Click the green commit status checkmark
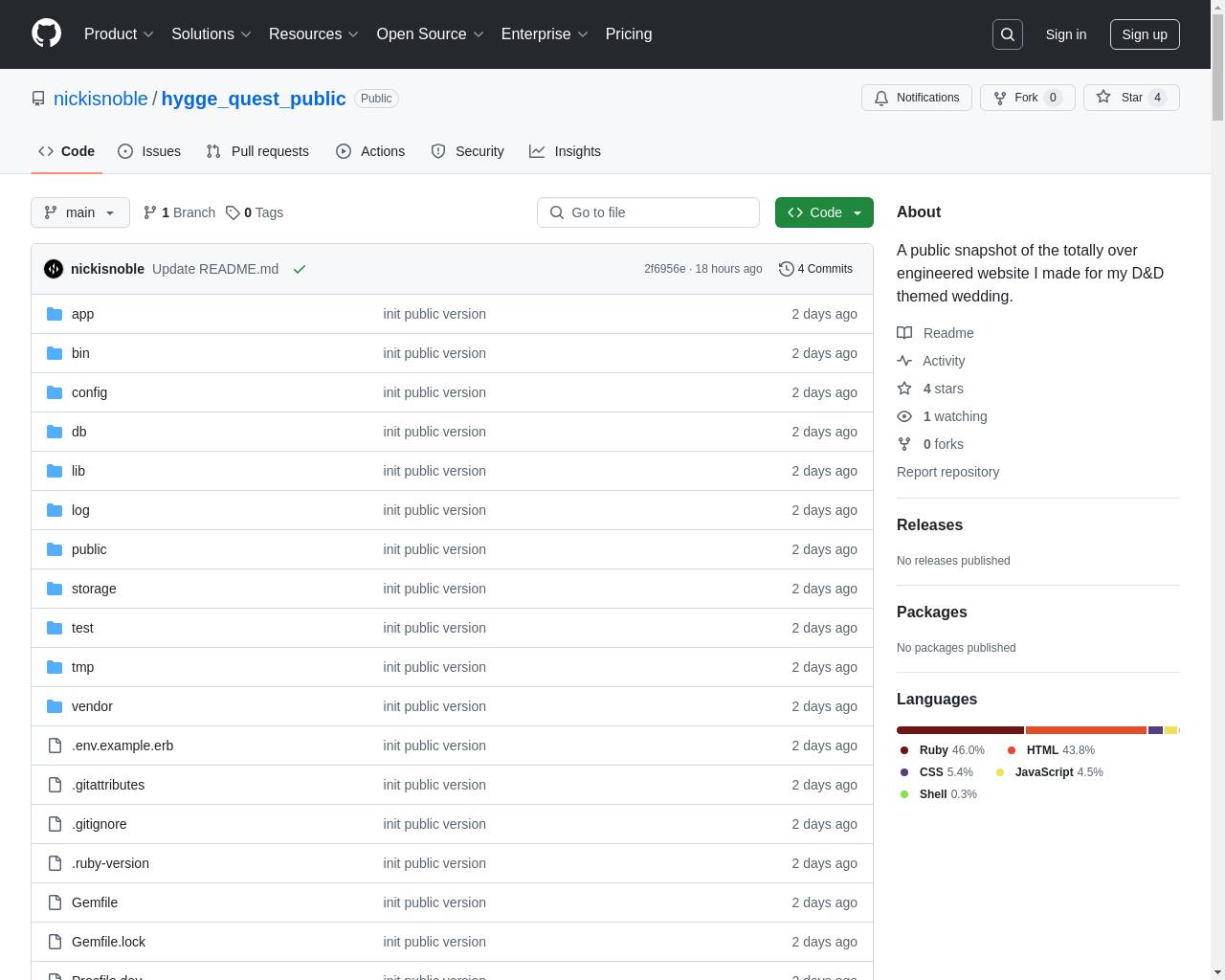Screen dimensions: 1225x980 300,269
